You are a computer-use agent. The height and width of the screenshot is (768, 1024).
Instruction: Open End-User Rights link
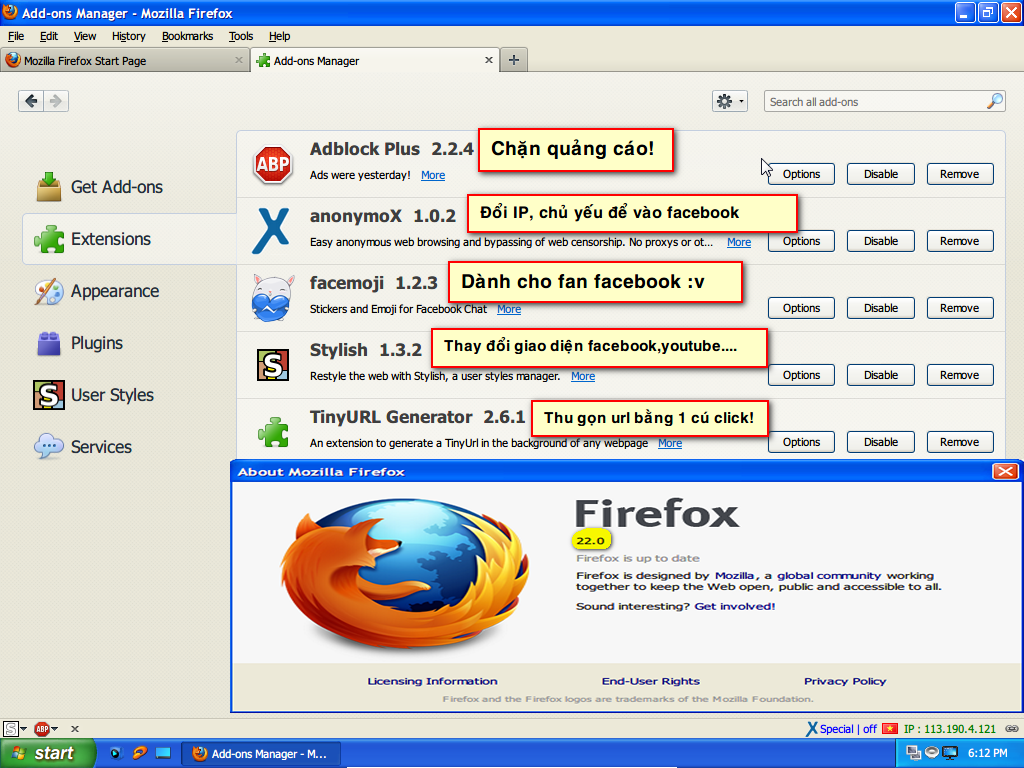[650, 681]
